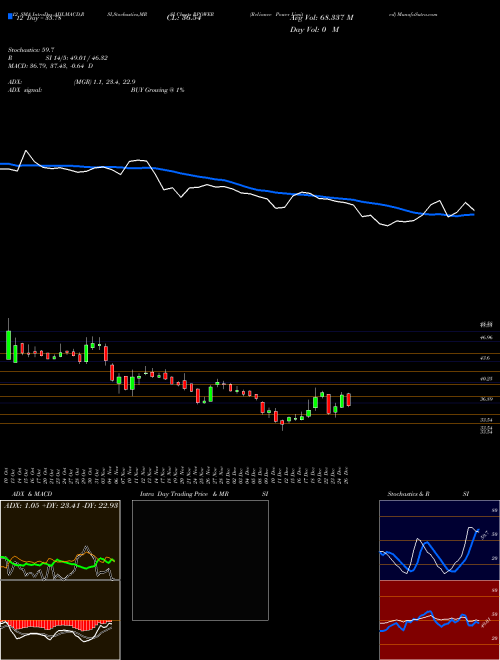Click the 'Day Vol: 0 M' text
Screen dimensions: 500x660
click(314, 30)
